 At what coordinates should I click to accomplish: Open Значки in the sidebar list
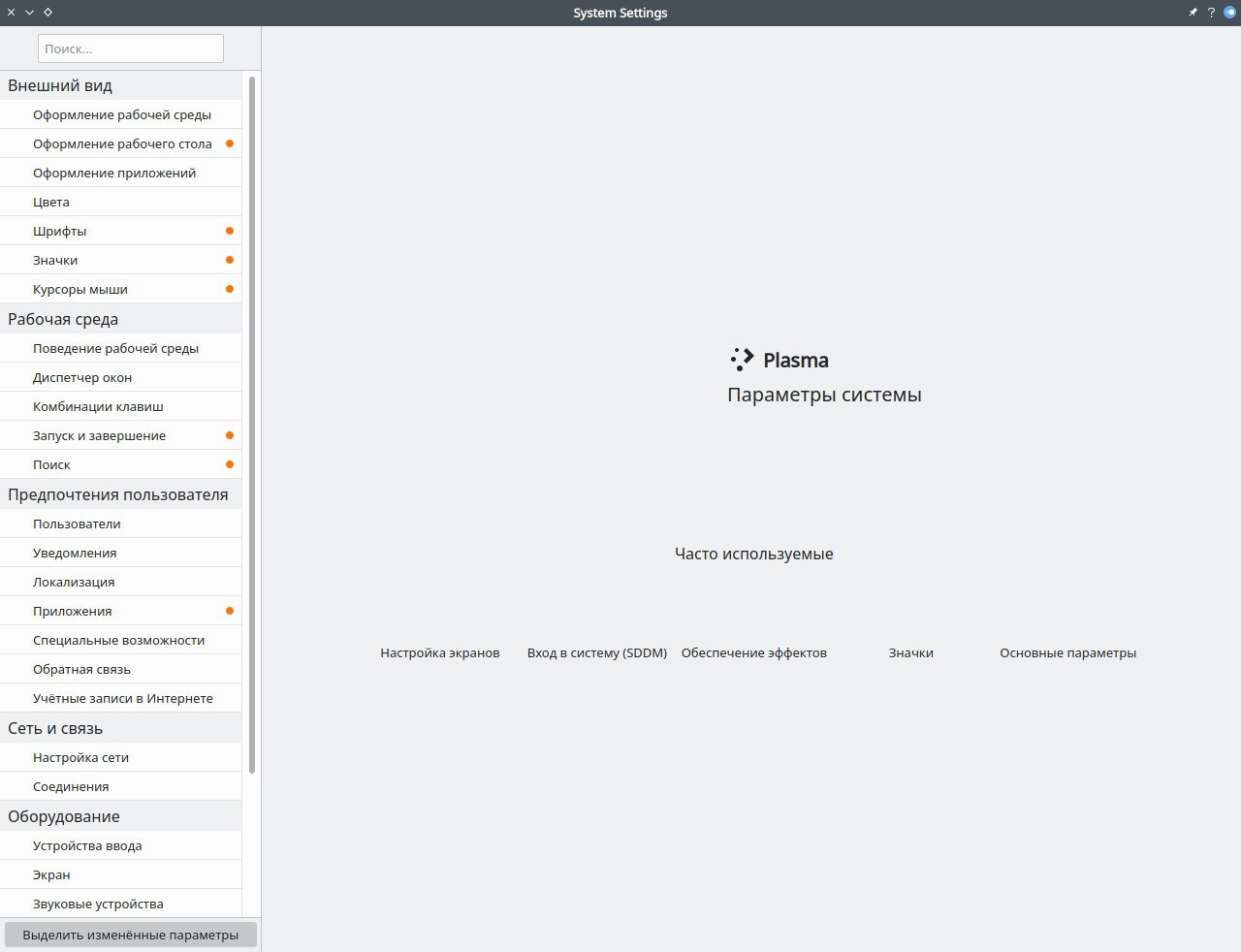tap(121, 260)
